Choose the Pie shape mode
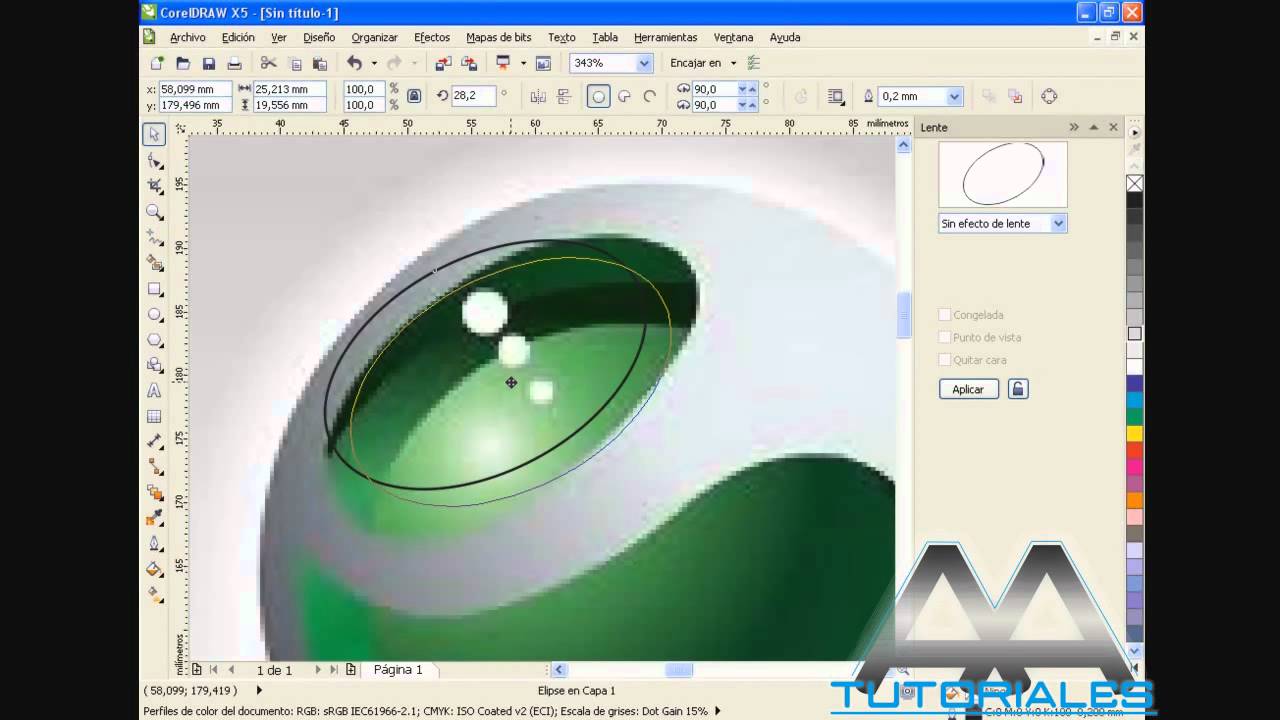This screenshot has width=1280, height=720. tap(624, 96)
